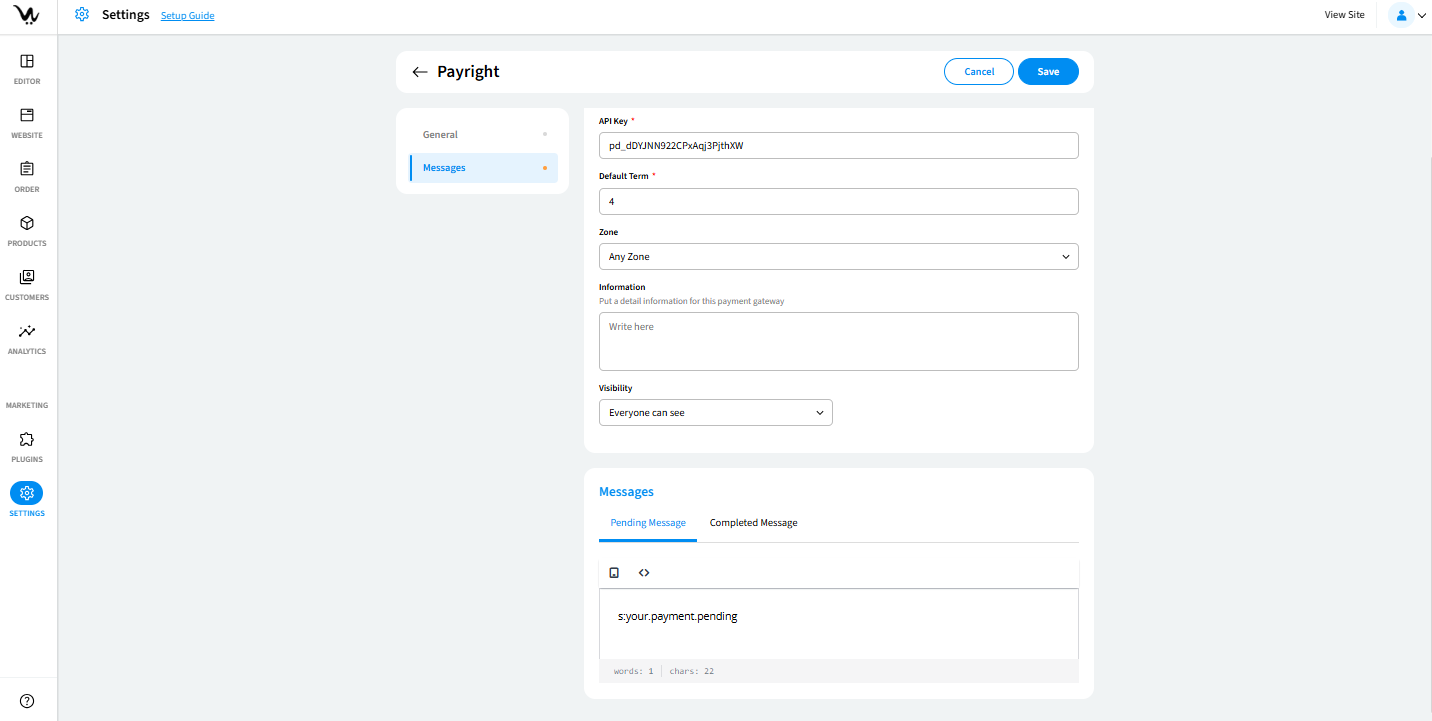Switch to Completed Message tab
The width and height of the screenshot is (1432, 721).
pyautogui.click(x=753, y=523)
